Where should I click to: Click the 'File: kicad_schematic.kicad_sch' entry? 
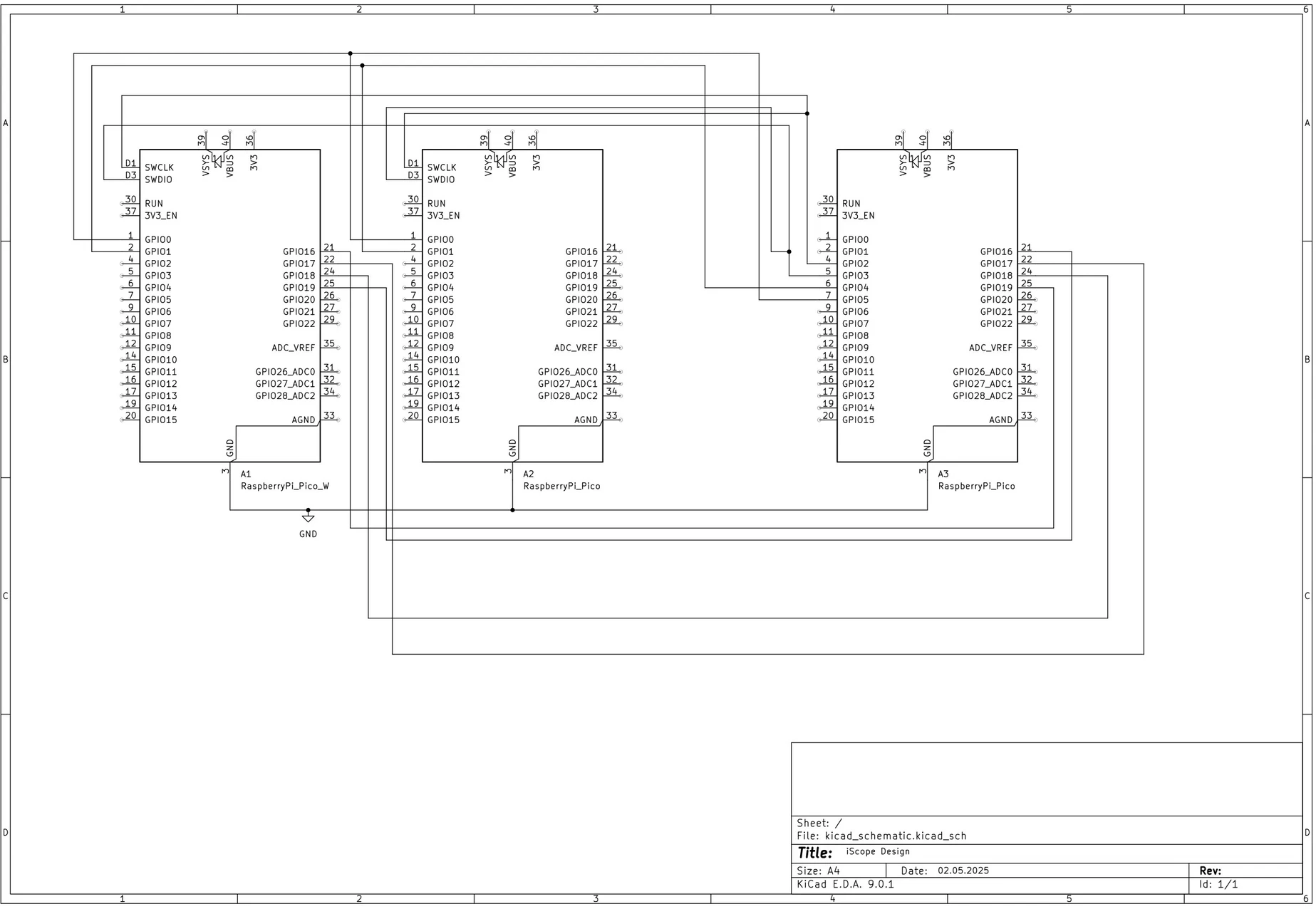coord(882,837)
